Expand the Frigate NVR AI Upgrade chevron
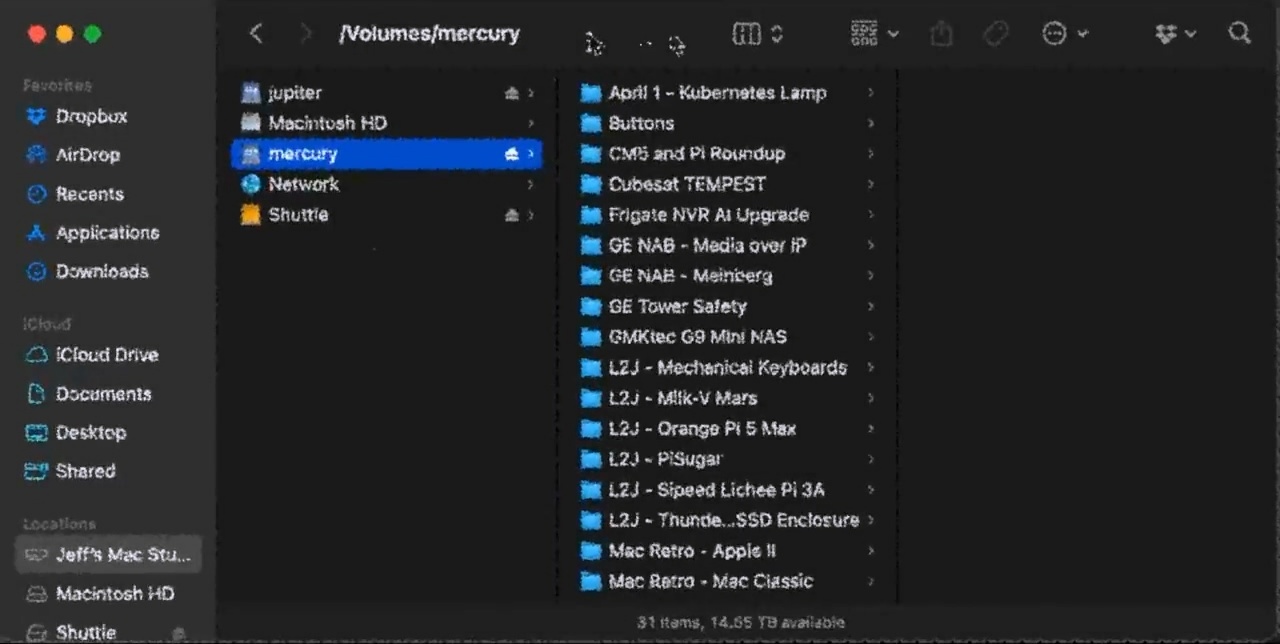The width and height of the screenshot is (1280, 644). point(871,215)
